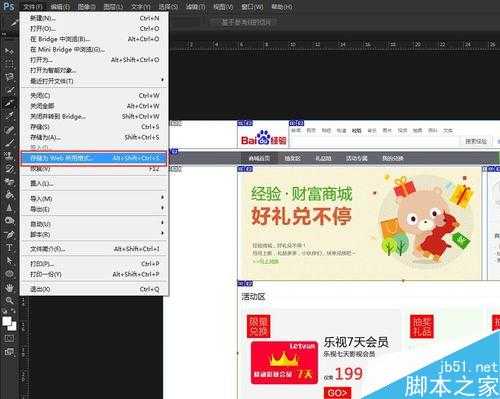
Task: Select the Eyedropper tool
Action: coord(9,116)
